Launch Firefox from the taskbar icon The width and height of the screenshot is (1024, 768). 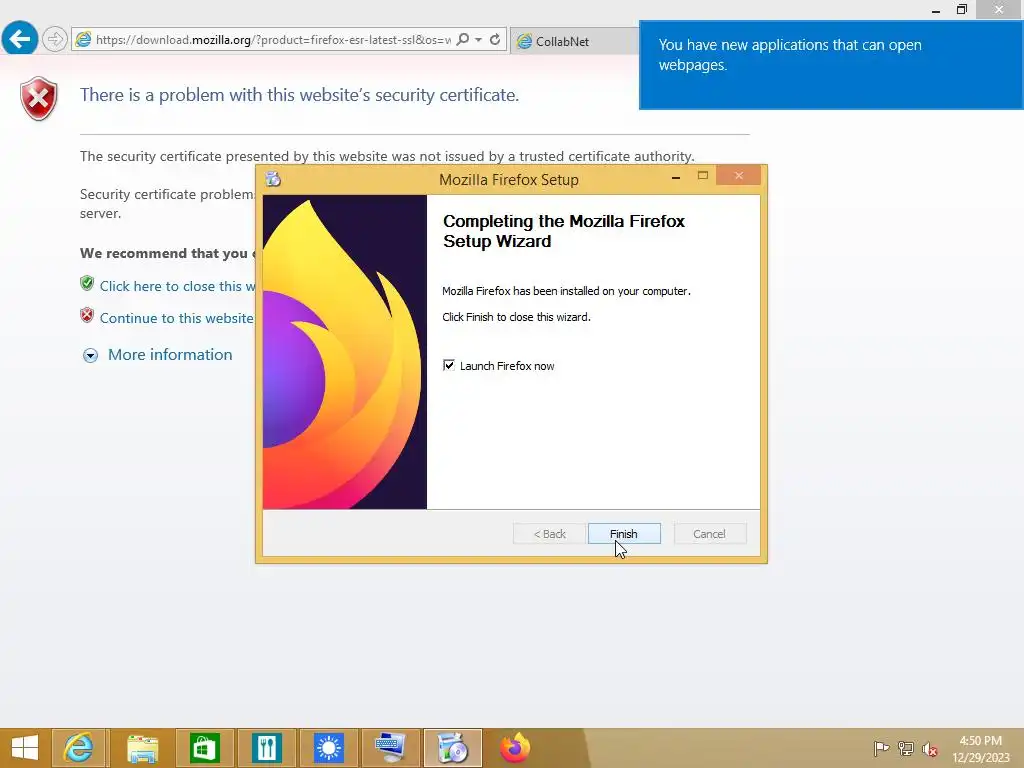[x=515, y=748]
